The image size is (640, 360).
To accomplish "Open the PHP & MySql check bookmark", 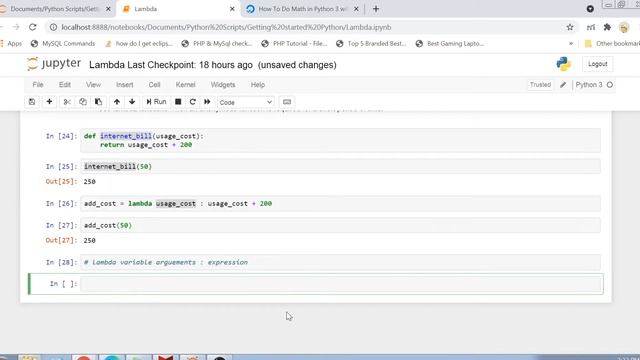I will 217,43.
